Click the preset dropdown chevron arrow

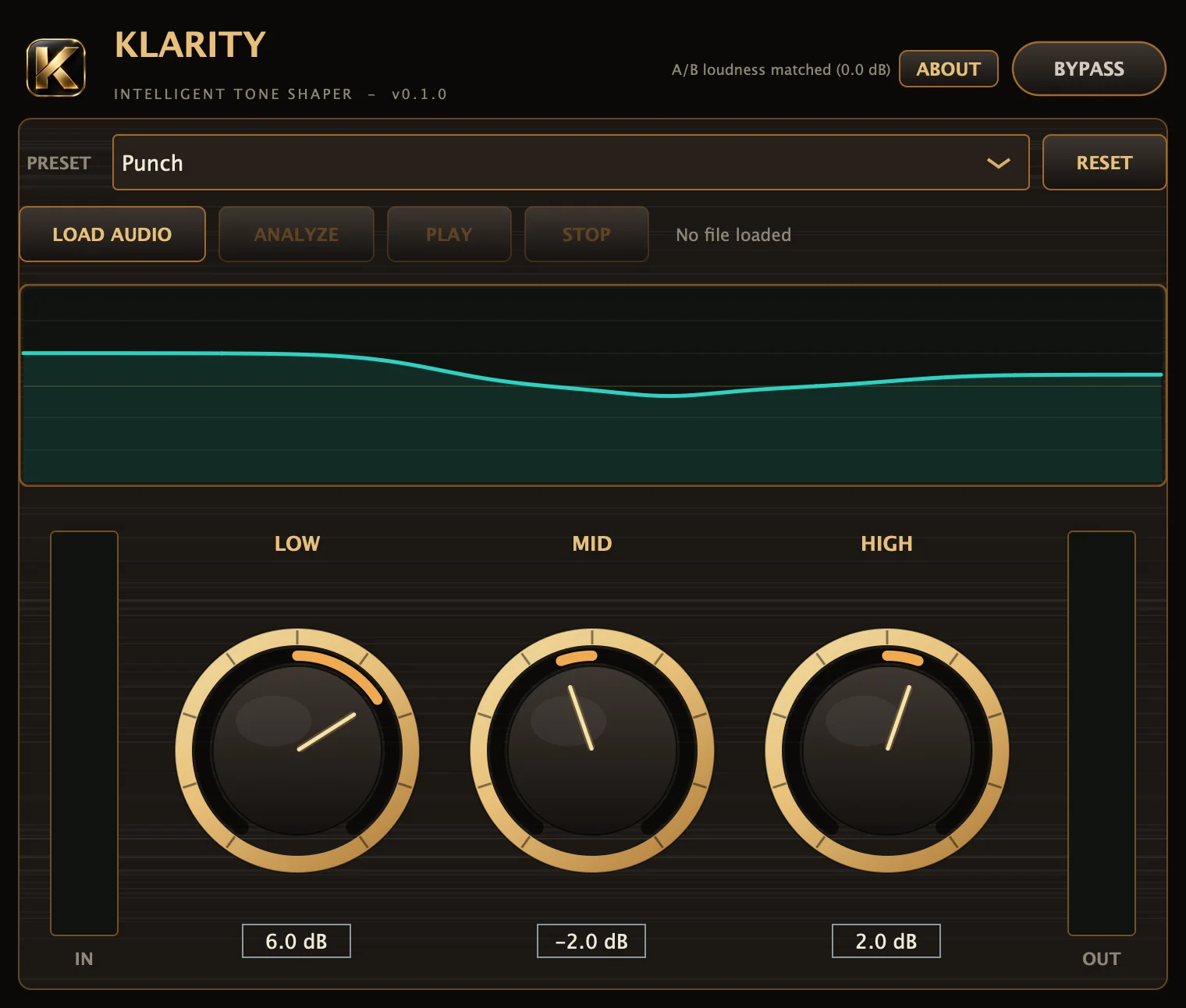(x=998, y=163)
